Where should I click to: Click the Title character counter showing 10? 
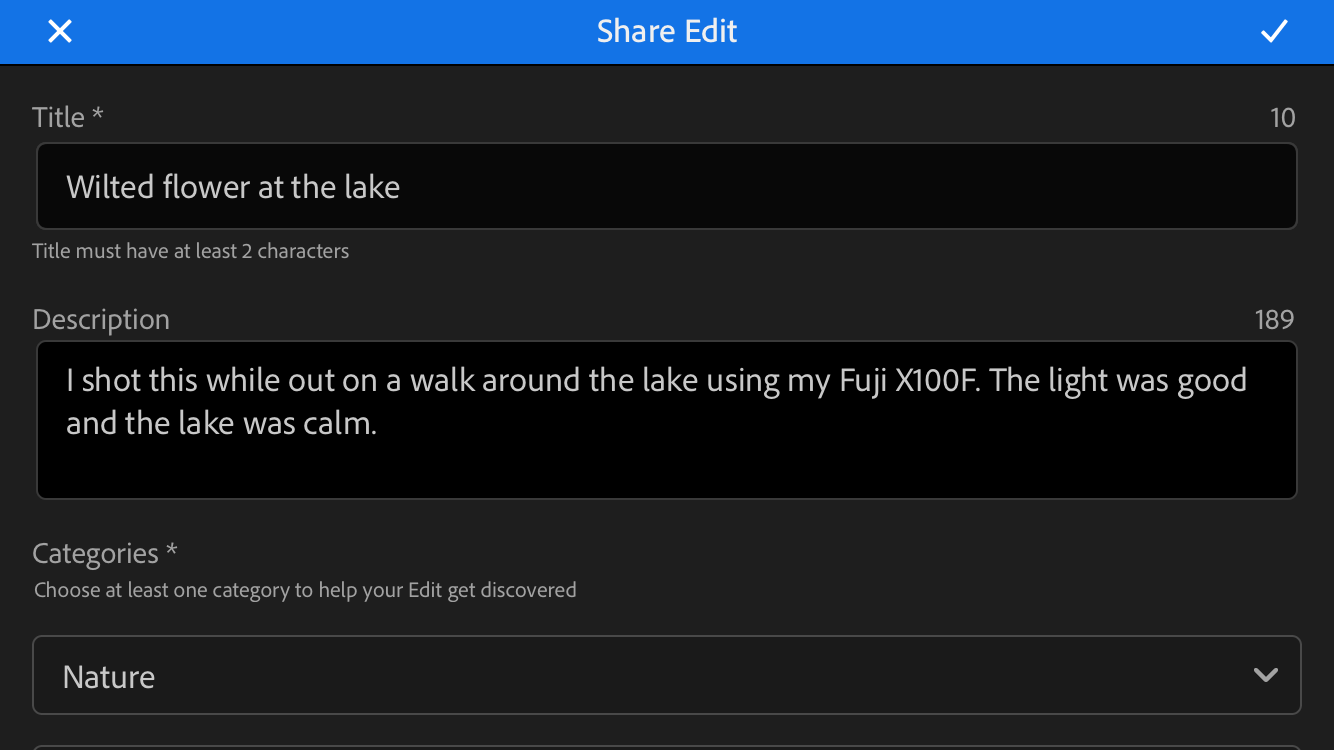pyautogui.click(x=1283, y=117)
